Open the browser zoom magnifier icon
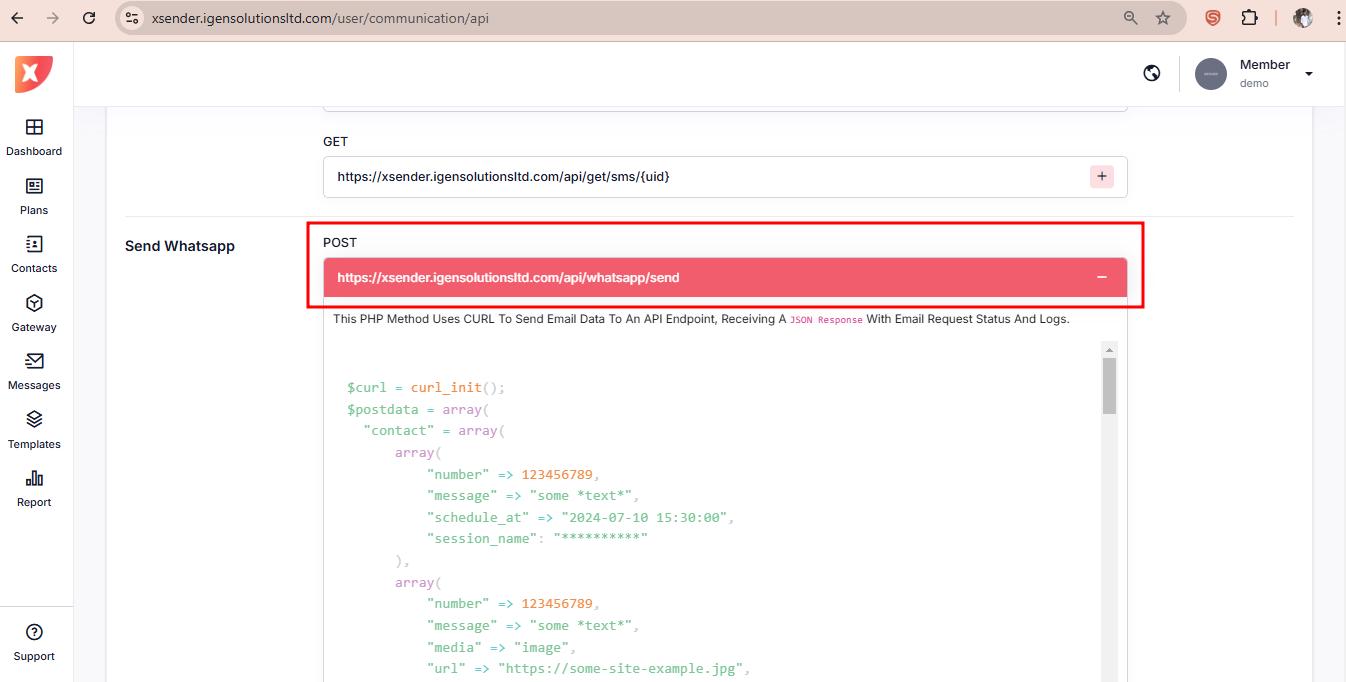 click(1131, 18)
